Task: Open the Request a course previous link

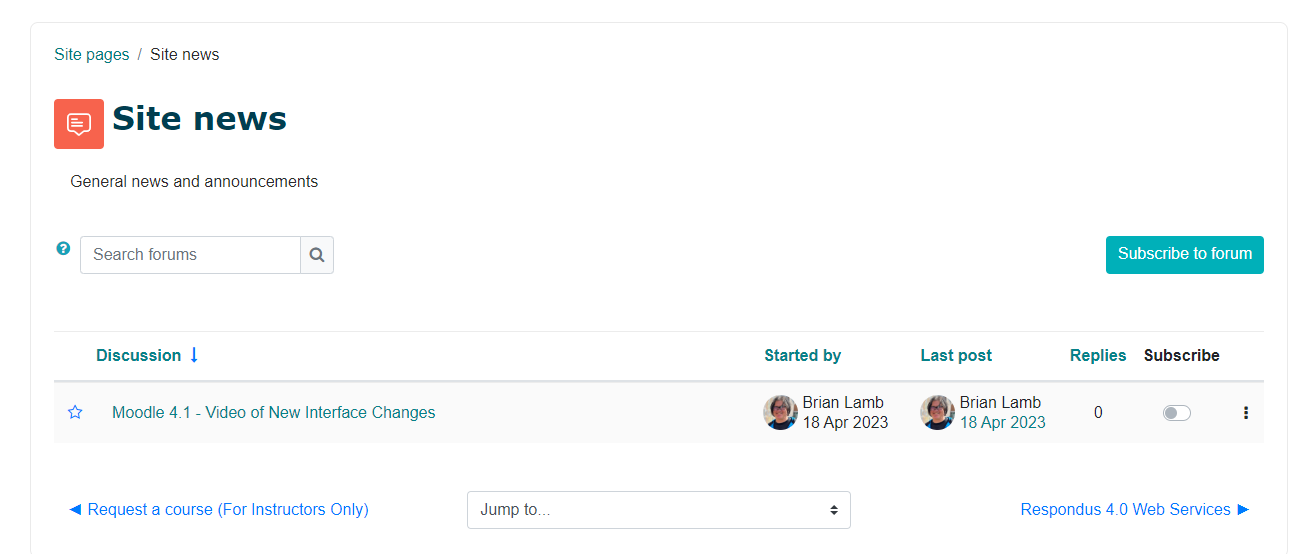Action: [218, 509]
